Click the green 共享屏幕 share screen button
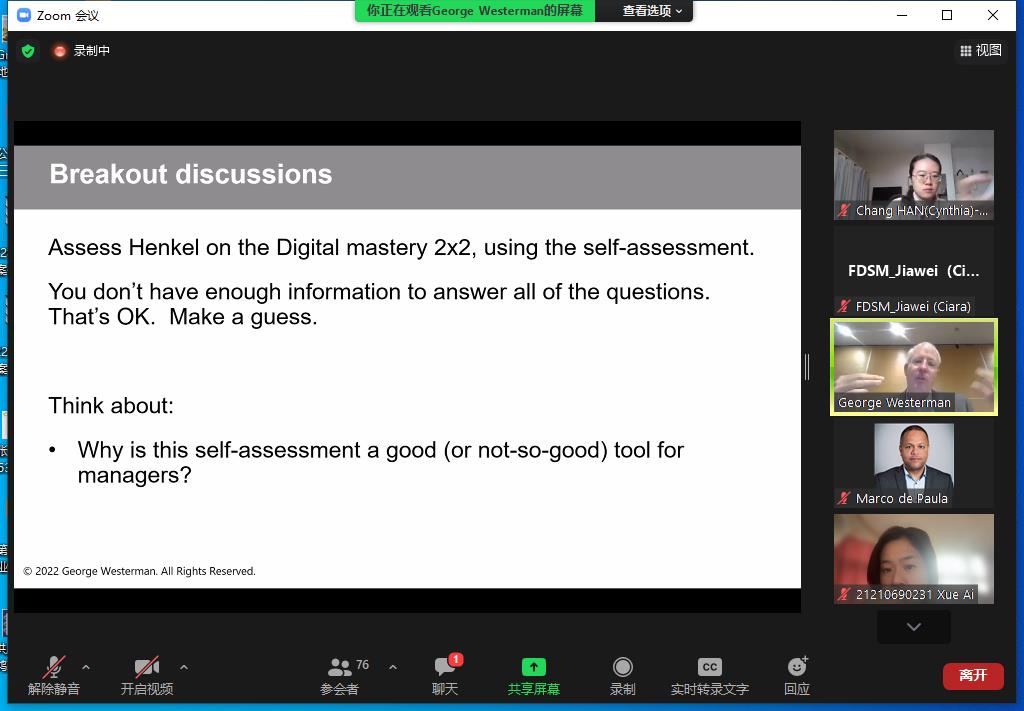 pos(534,676)
